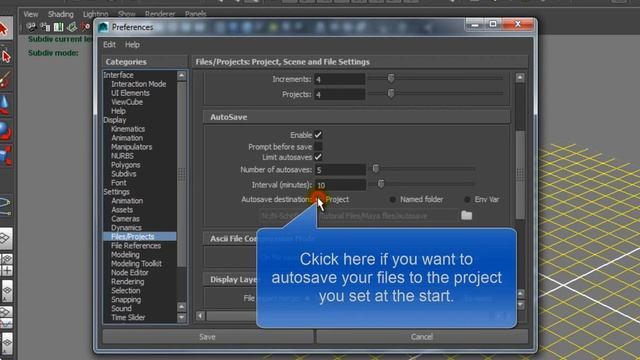Open the Edit menu in Preferences
The width and height of the screenshot is (640, 360).
(x=109, y=44)
